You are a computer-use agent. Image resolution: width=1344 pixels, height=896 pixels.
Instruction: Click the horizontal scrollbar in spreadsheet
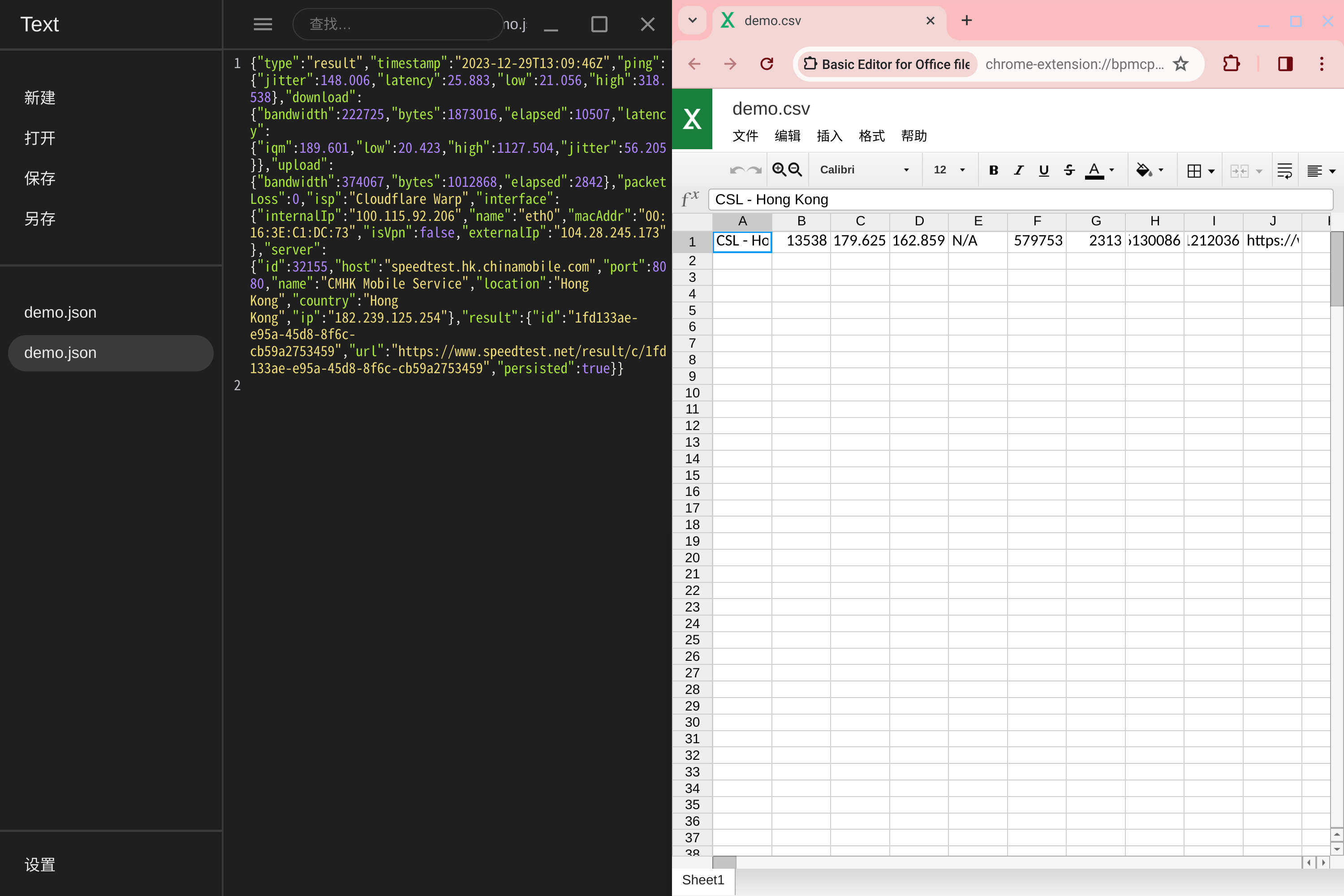726,861
